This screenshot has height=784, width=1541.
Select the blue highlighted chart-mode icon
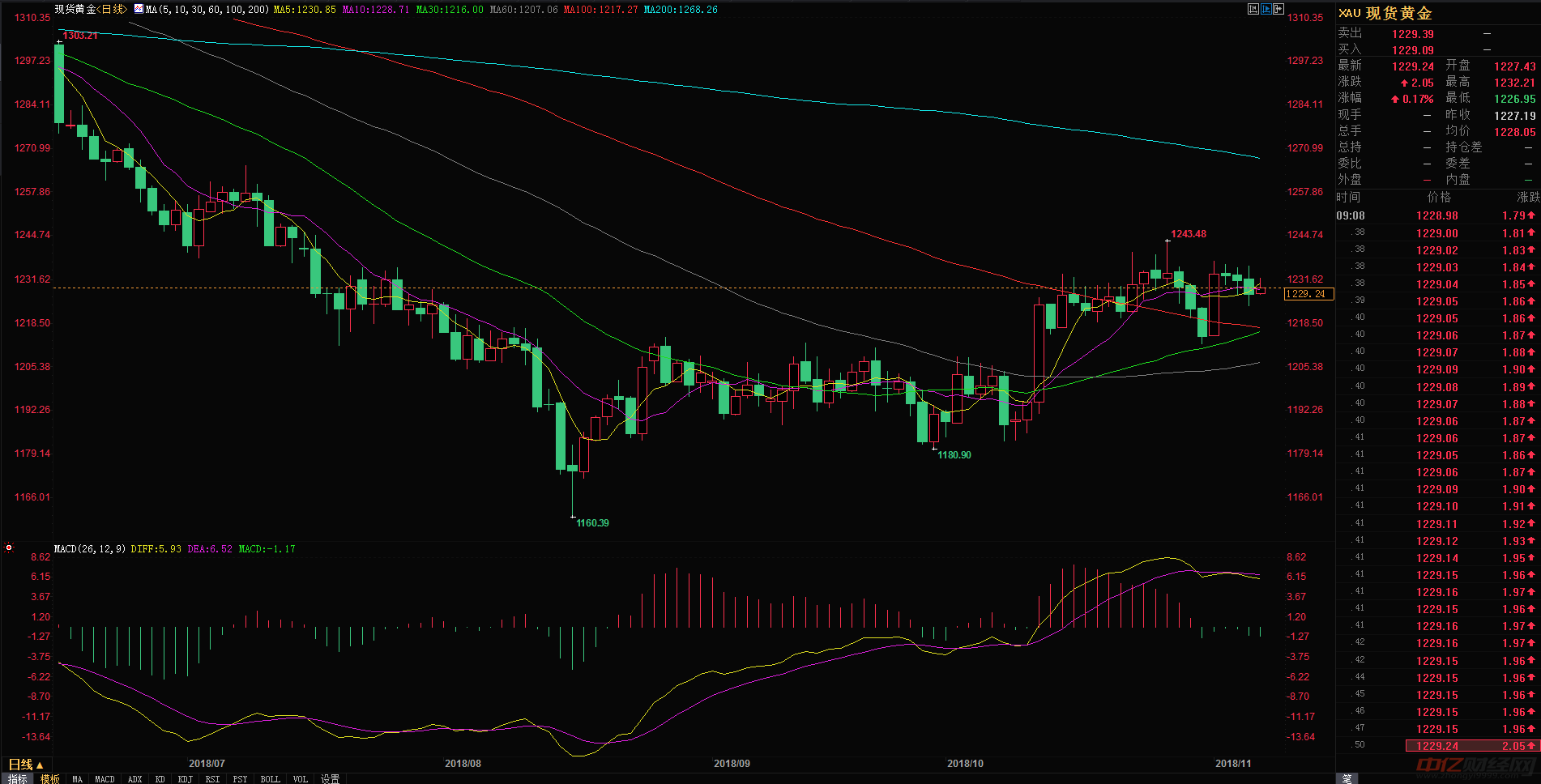coord(1266,9)
